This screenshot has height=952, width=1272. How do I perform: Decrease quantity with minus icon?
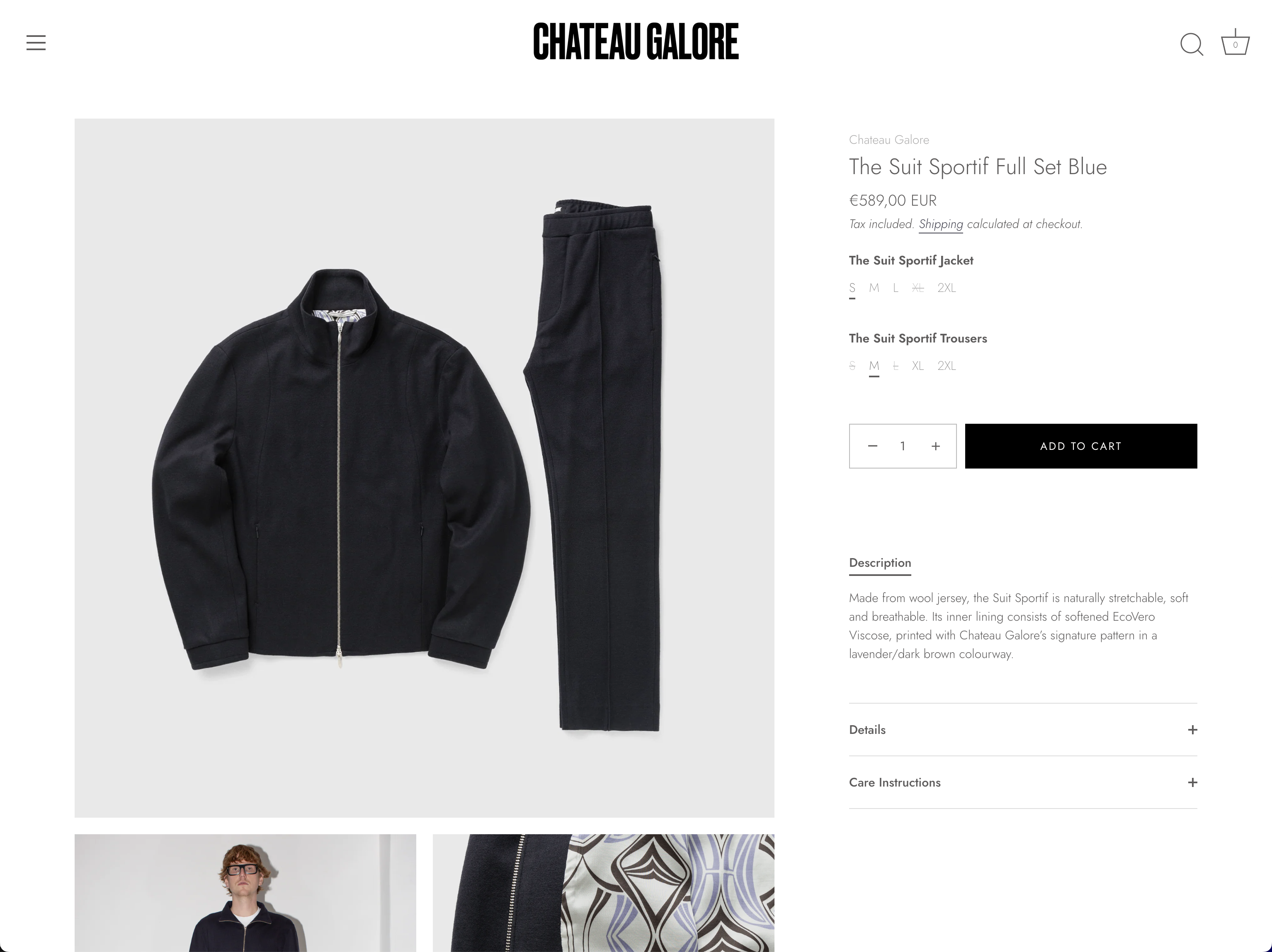pos(872,446)
